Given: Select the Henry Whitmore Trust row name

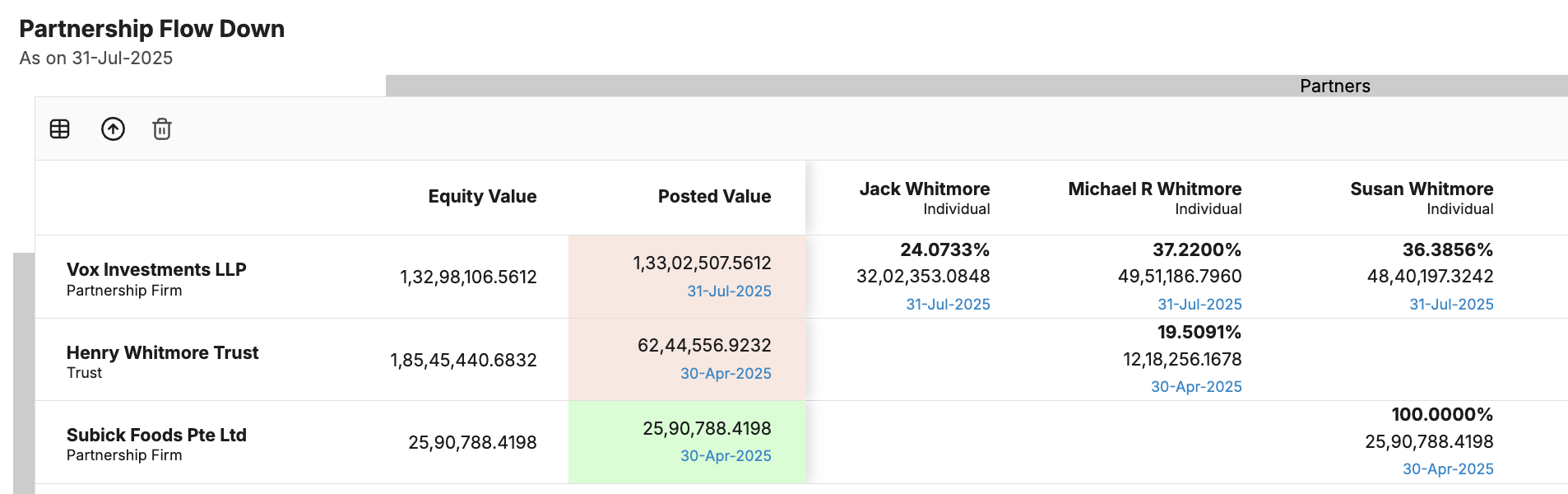Looking at the screenshot, I should pyautogui.click(x=162, y=353).
